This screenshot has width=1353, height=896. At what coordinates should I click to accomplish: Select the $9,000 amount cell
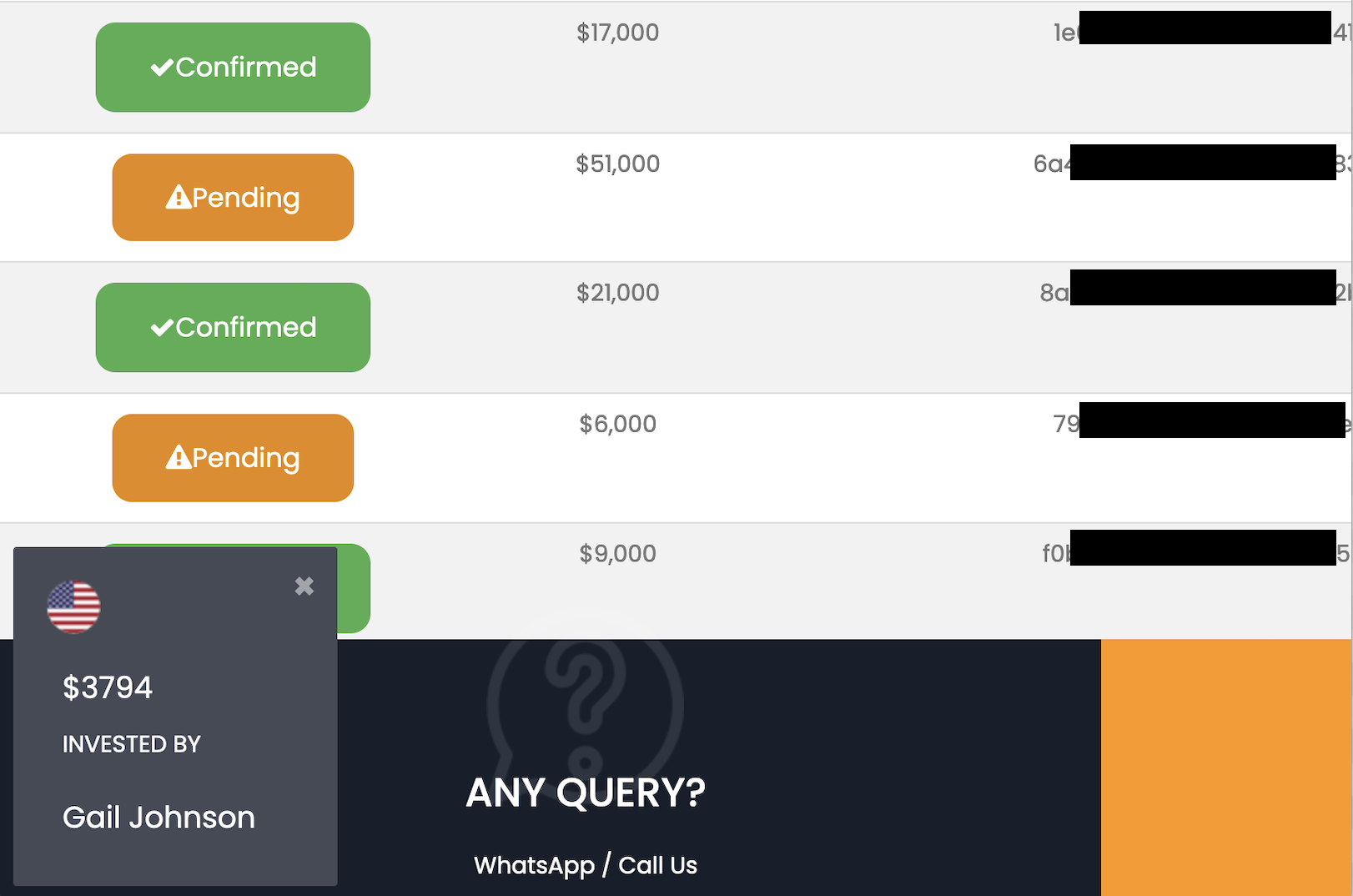[x=618, y=553]
